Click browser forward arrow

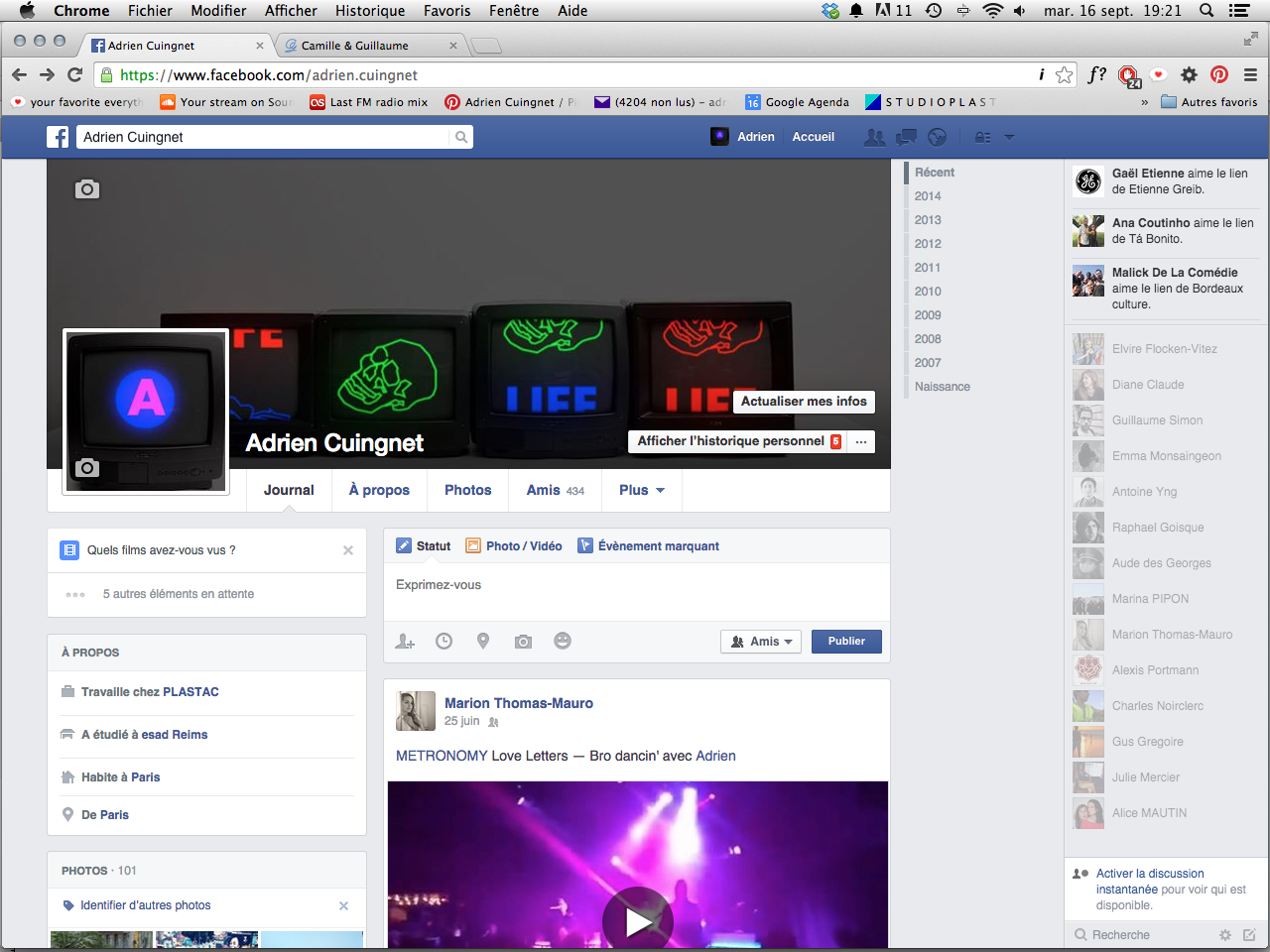tap(47, 74)
